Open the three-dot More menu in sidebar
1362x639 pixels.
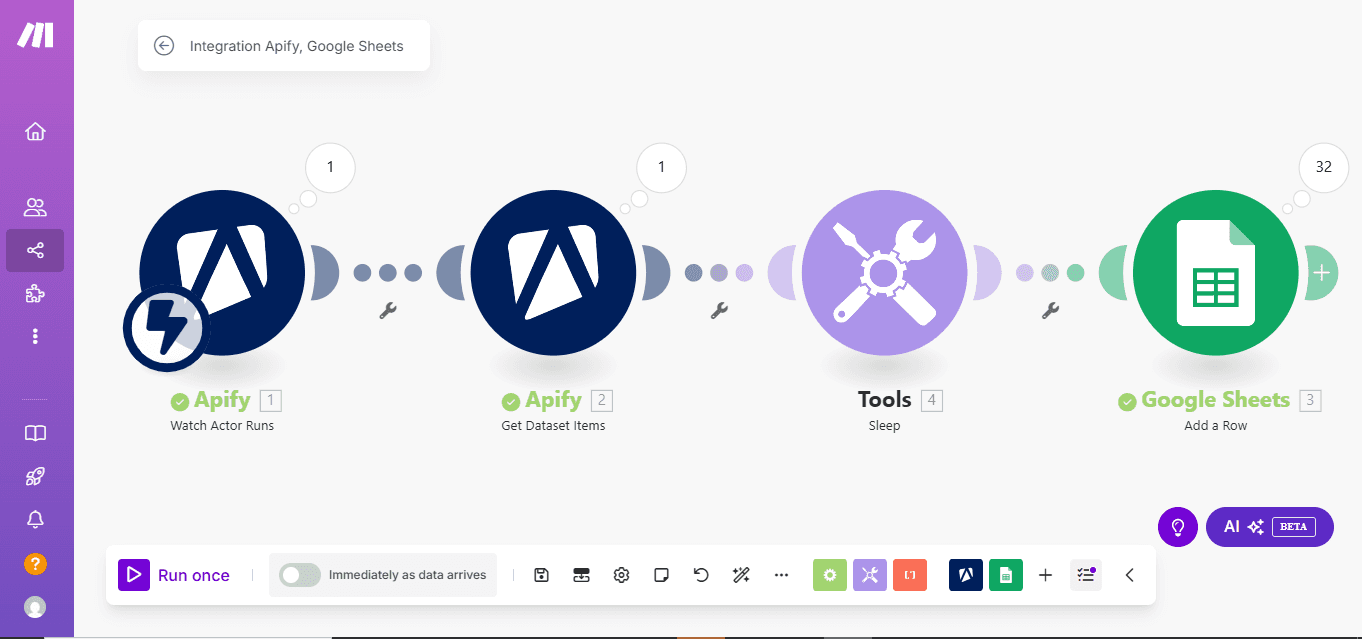coord(35,336)
